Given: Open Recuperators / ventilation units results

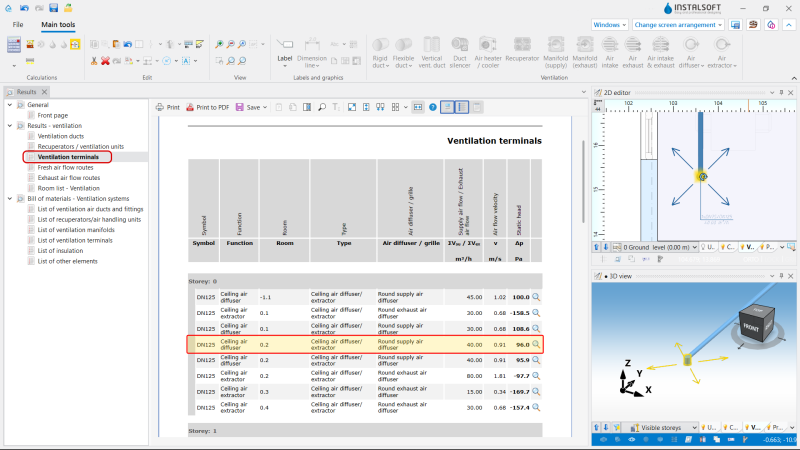Looking at the screenshot, I should click(81, 146).
